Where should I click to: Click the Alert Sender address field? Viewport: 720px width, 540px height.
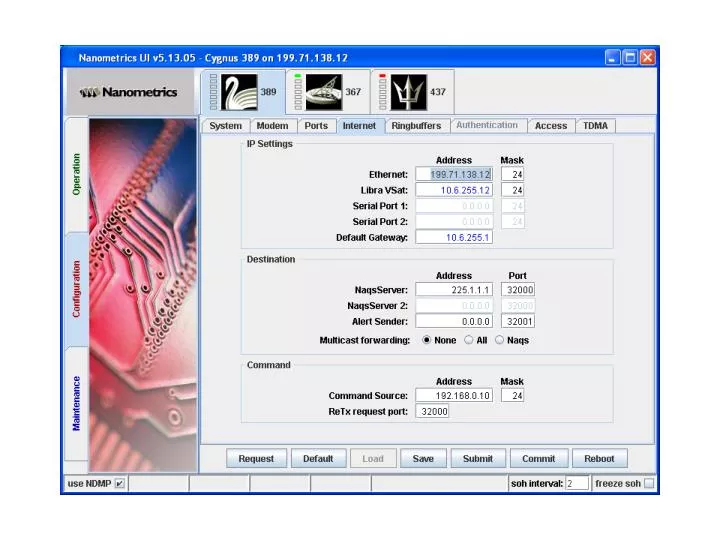(x=454, y=321)
